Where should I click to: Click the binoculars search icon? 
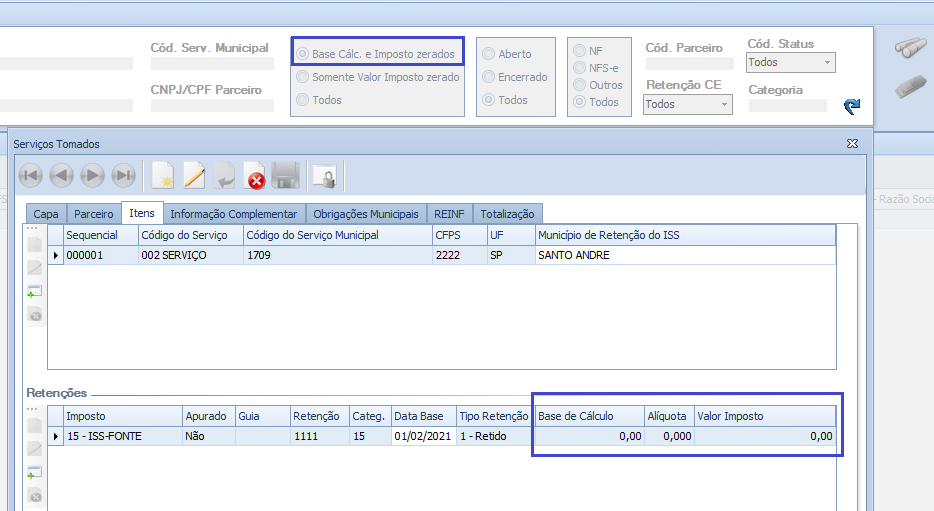coord(909,50)
